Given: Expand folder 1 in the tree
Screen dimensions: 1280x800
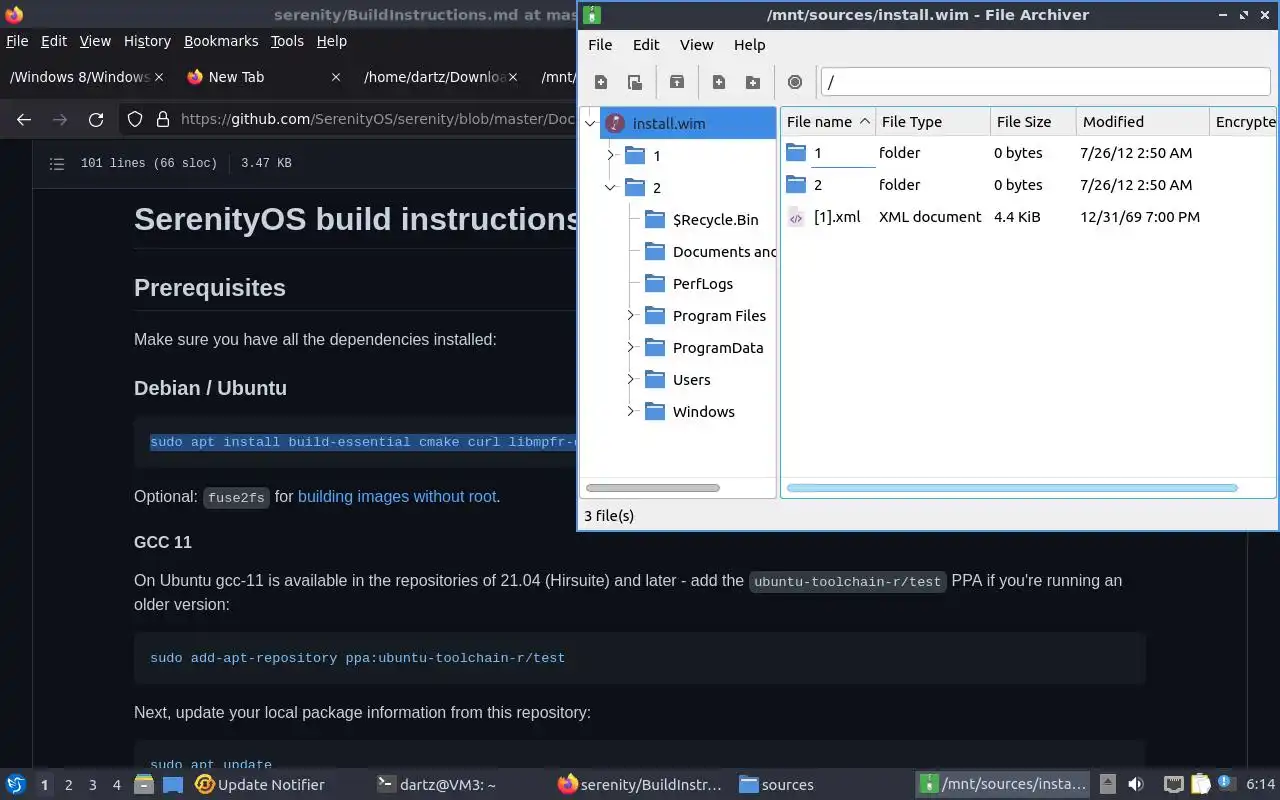Looking at the screenshot, I should 611,156.
